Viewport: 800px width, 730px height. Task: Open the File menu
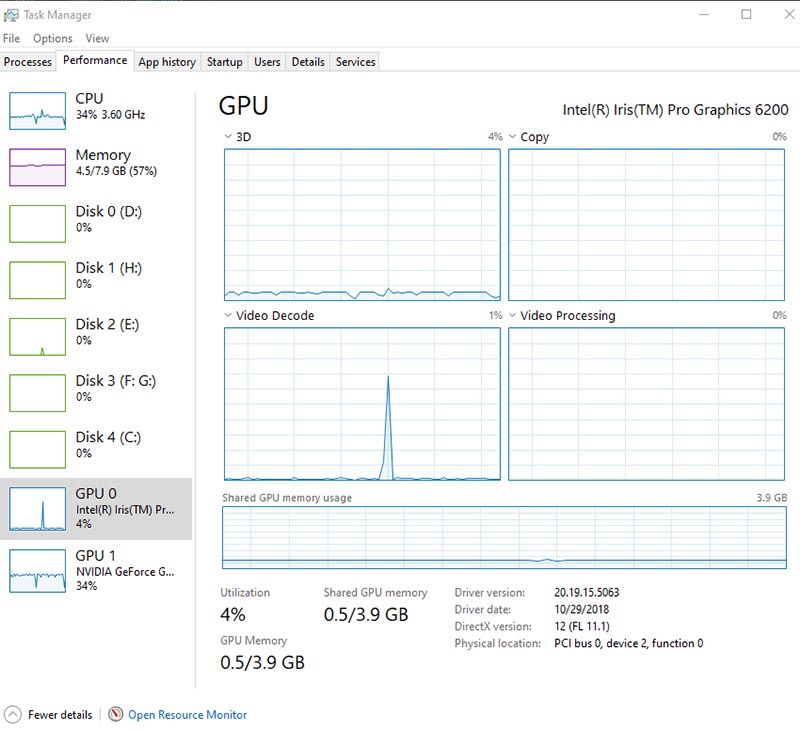click(x=11, y=38)
